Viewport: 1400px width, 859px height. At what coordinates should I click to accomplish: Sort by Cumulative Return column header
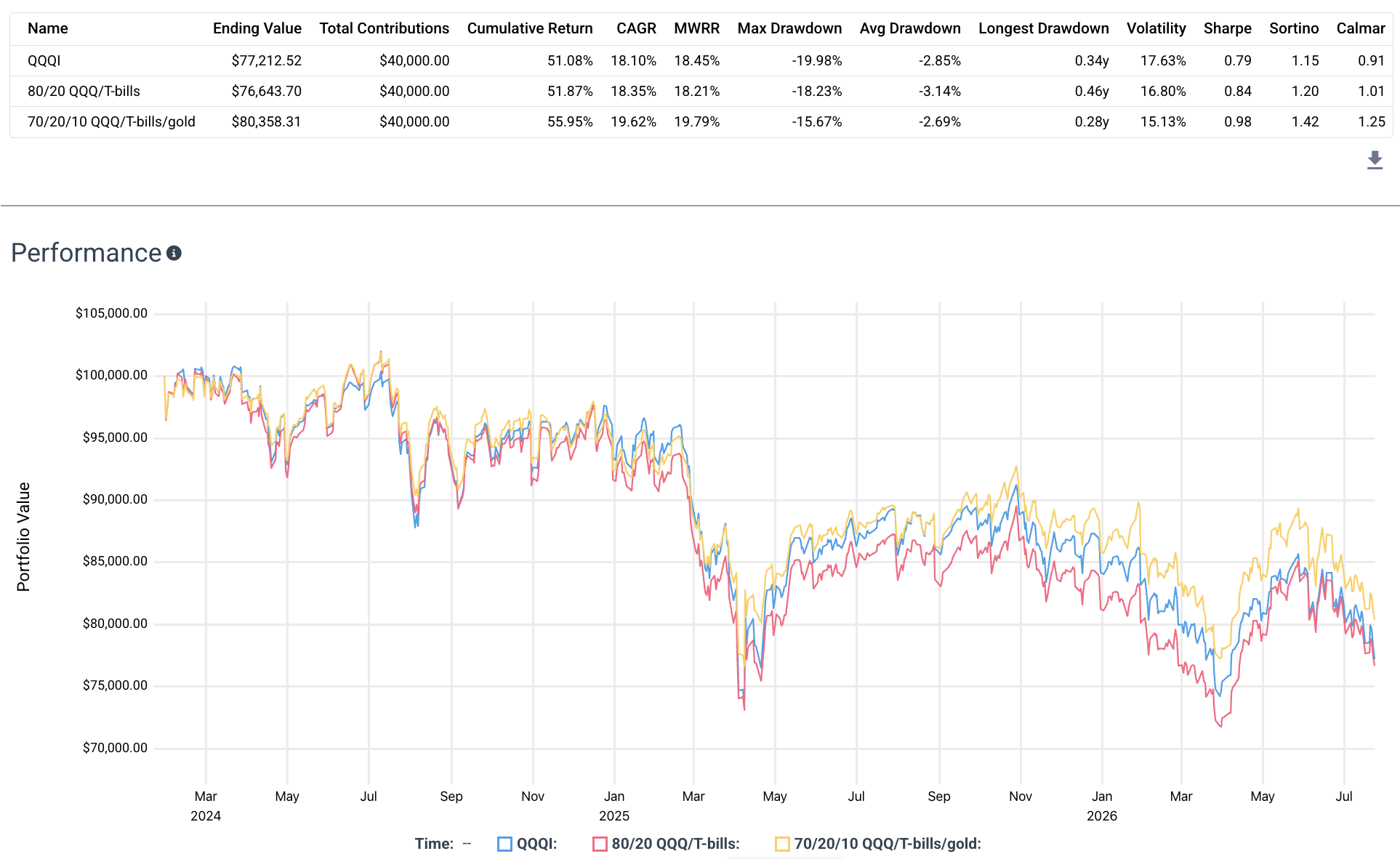530,28
